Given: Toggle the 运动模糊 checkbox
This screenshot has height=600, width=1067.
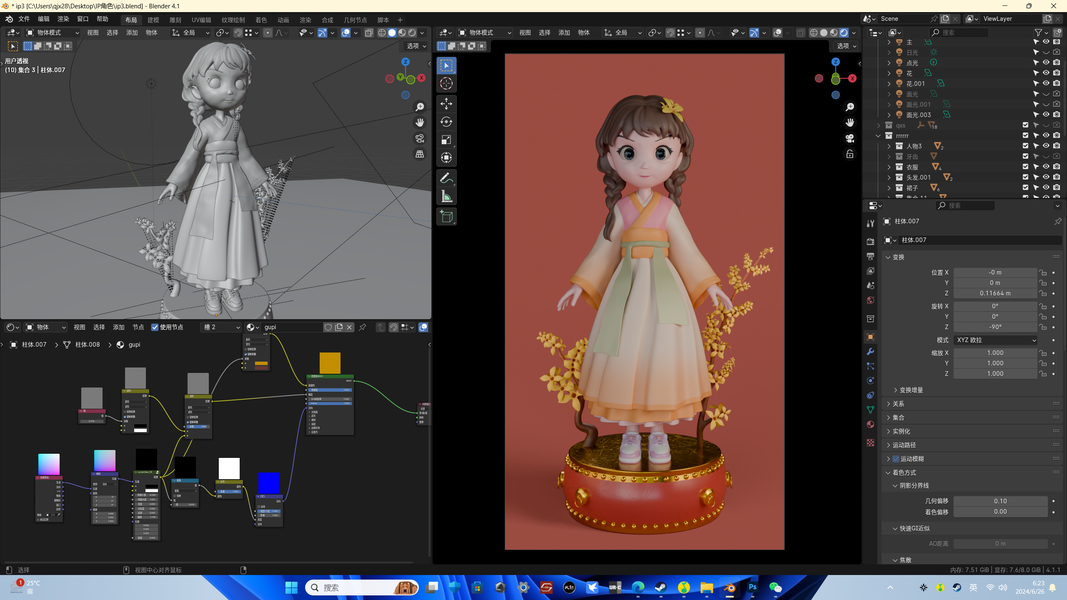Looking at the screenshot, I should click(896, 459).
